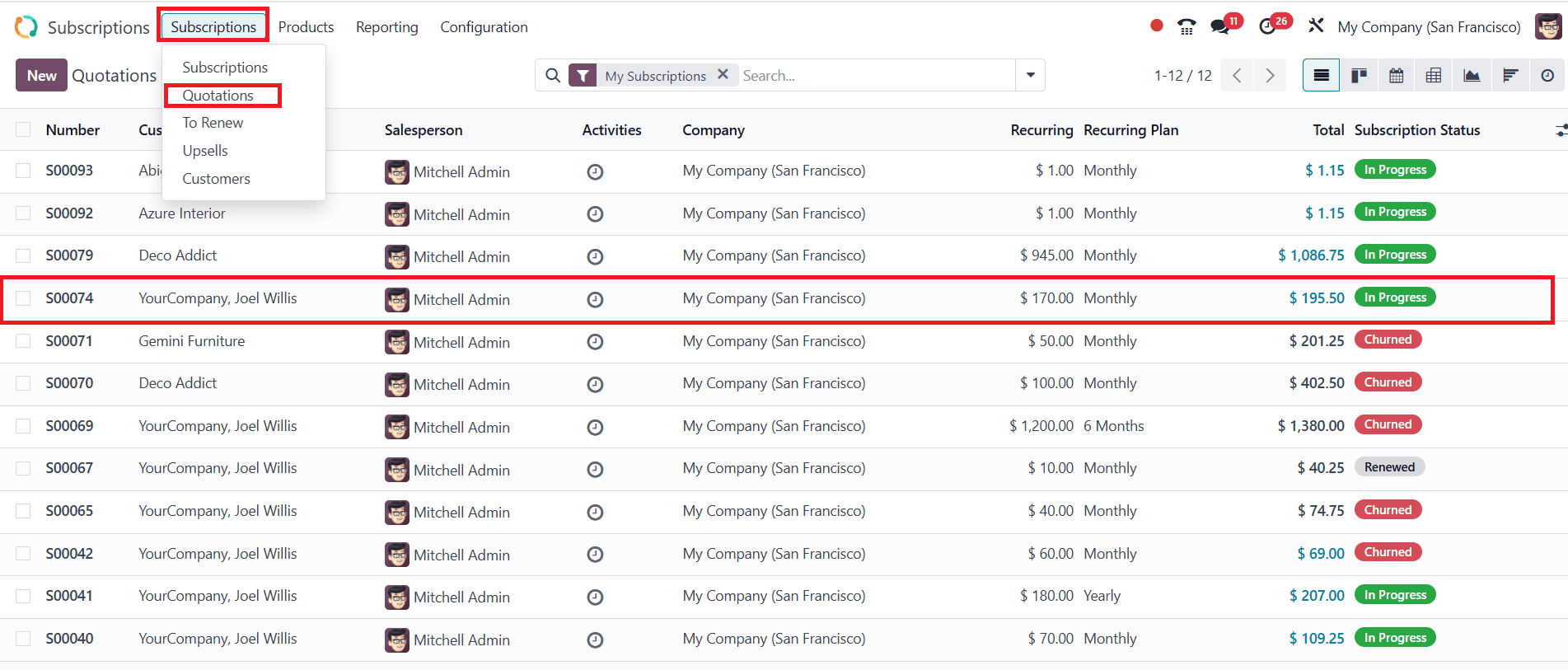Open activity clock for S00093
Image resolution: width=1568 pixels, height=670 pixels.
coord(595,171)
